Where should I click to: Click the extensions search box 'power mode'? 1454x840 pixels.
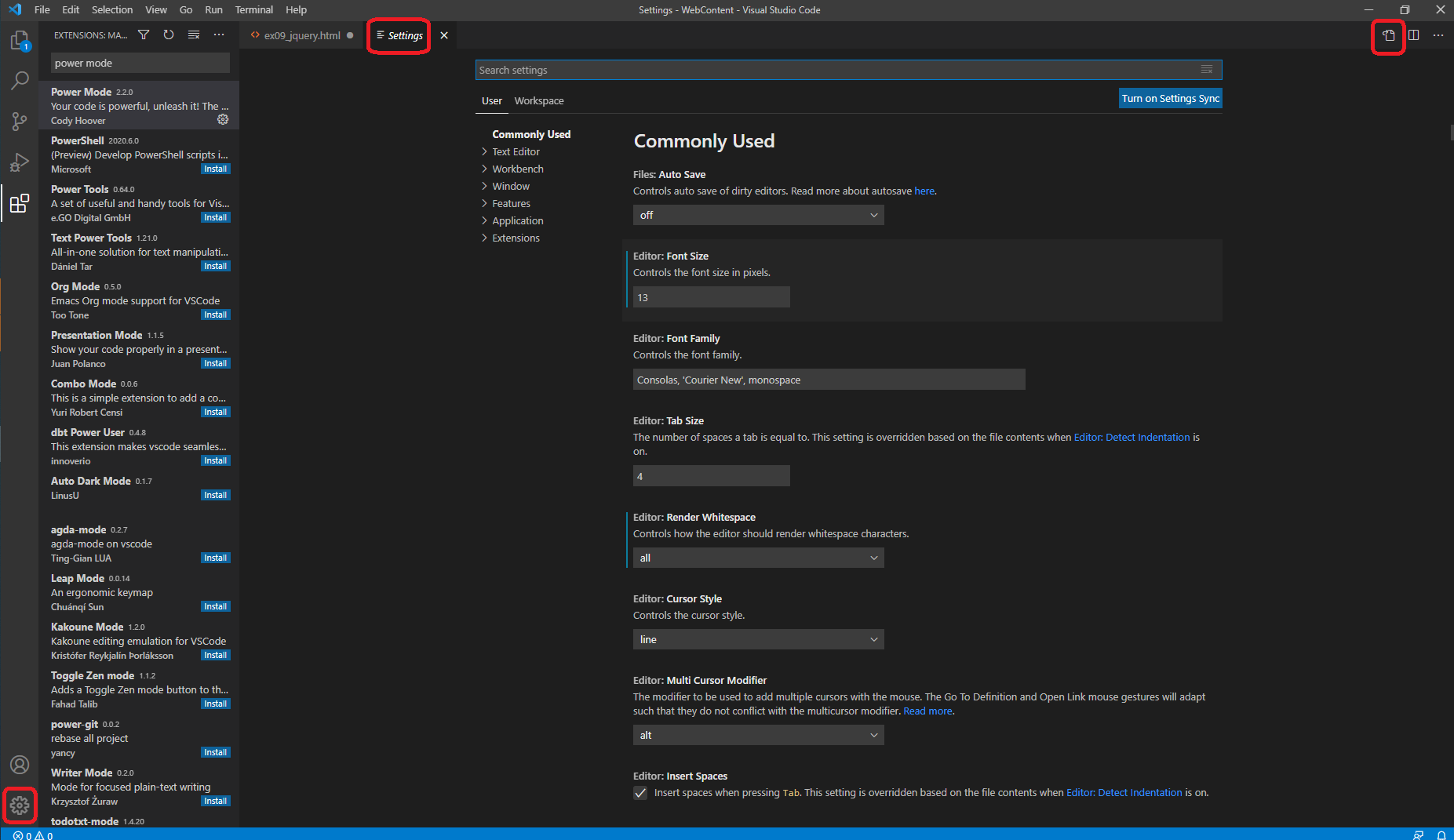140,63
